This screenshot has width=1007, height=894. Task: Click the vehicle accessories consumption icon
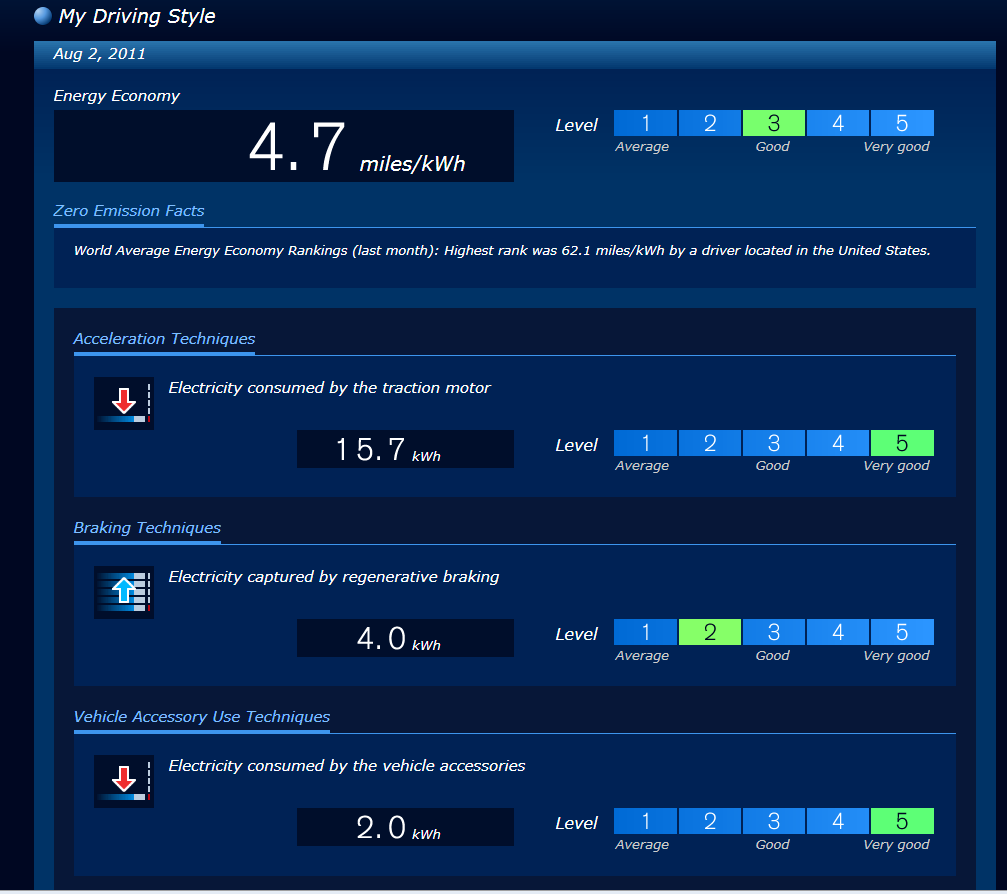(123, 781)
